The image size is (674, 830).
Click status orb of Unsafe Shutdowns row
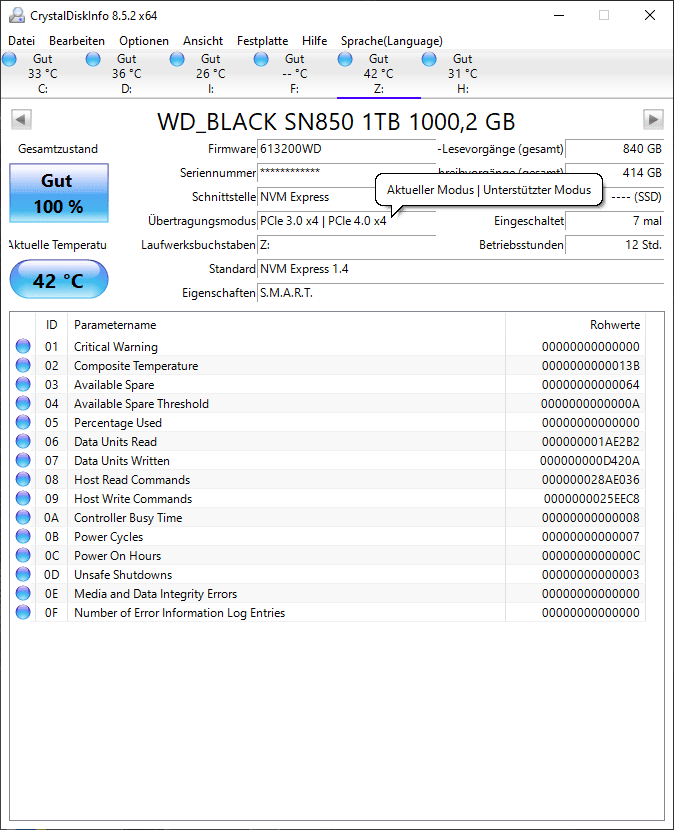coord(23,574)
